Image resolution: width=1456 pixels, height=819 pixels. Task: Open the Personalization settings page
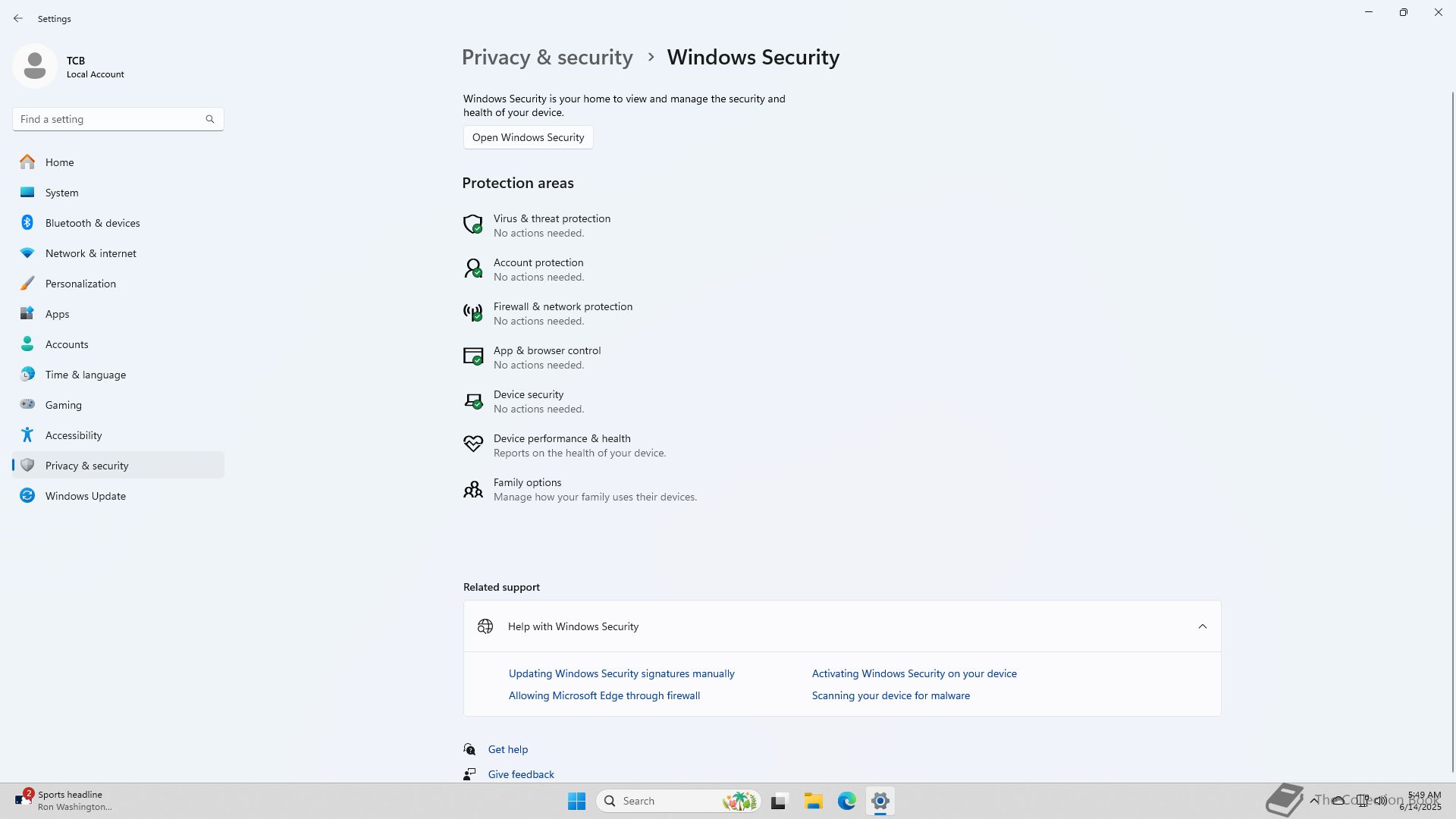tap(80, 284)
